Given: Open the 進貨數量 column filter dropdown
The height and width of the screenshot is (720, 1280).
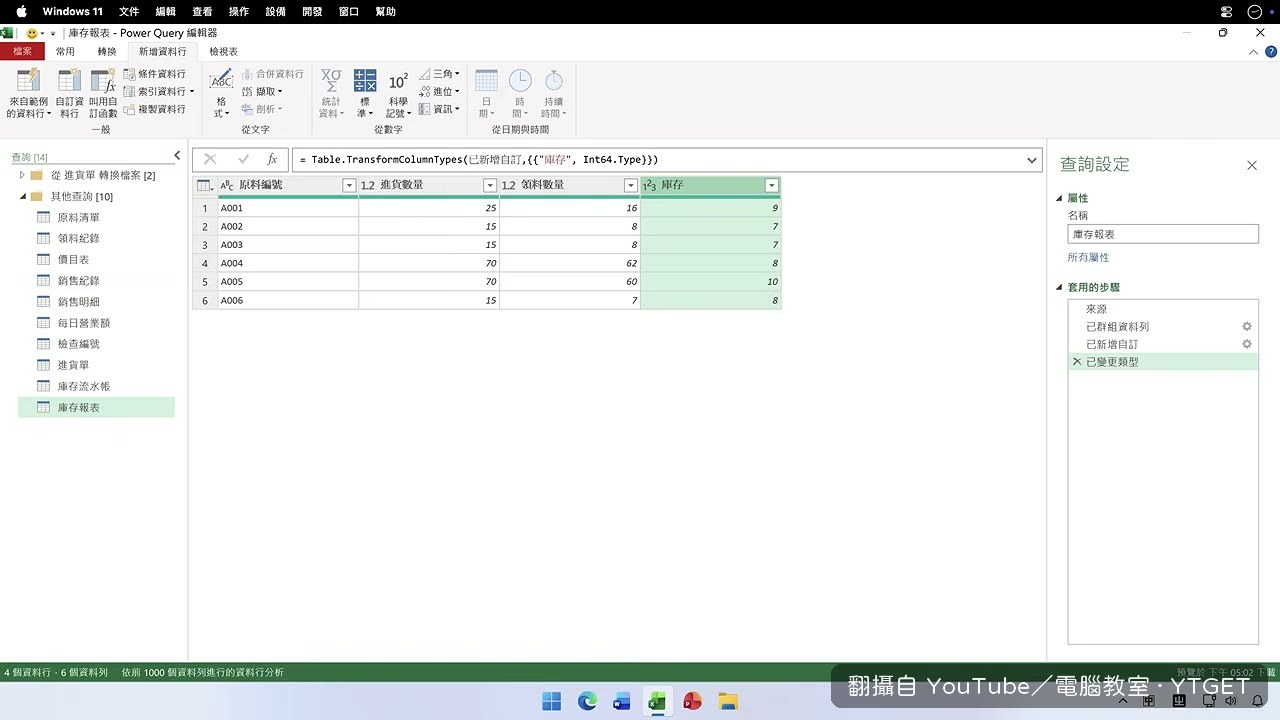Looking at the screenshot, I should 490,185.
